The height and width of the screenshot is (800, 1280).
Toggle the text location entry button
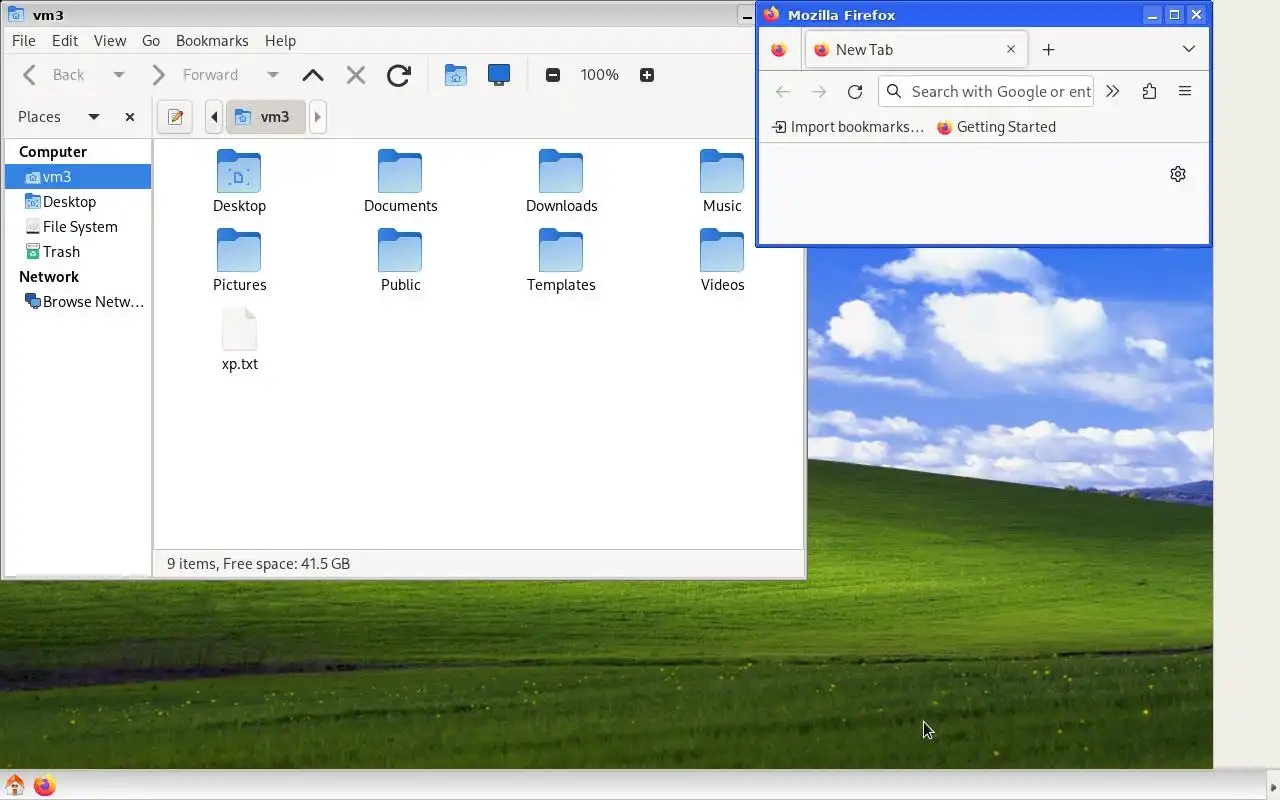(175, 117)
